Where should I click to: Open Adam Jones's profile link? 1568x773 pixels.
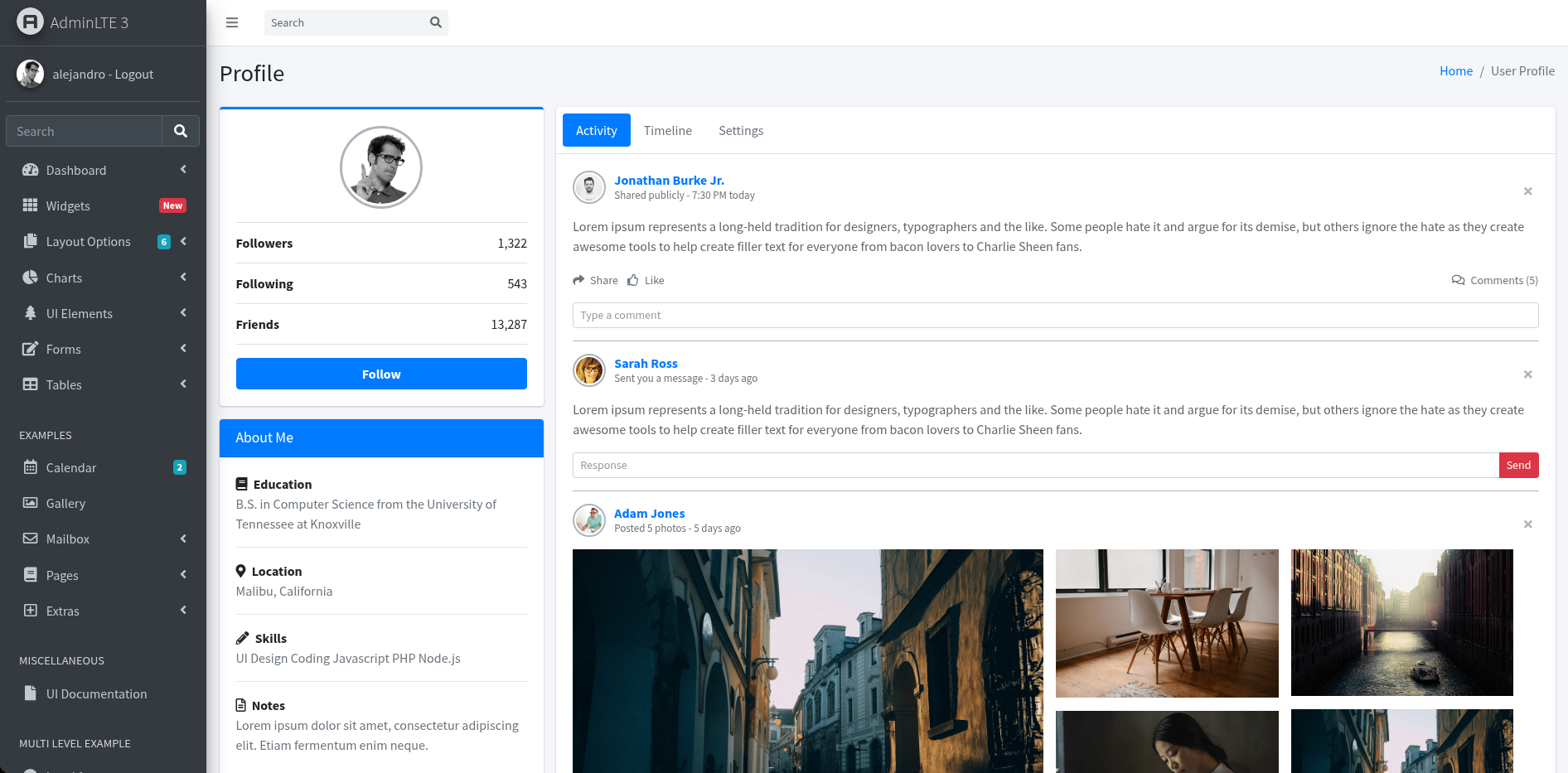pos(649,514)
